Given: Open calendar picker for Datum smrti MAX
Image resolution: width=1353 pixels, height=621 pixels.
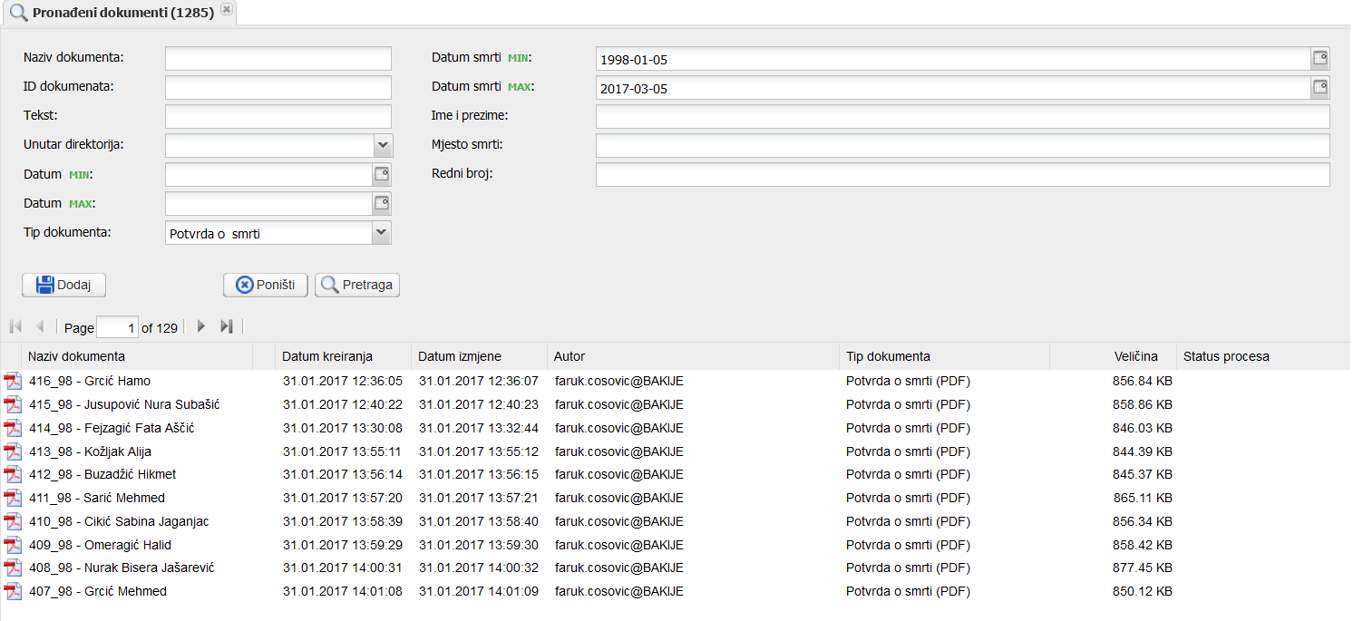Looking at the screenshot, I should click(1320, 88).
